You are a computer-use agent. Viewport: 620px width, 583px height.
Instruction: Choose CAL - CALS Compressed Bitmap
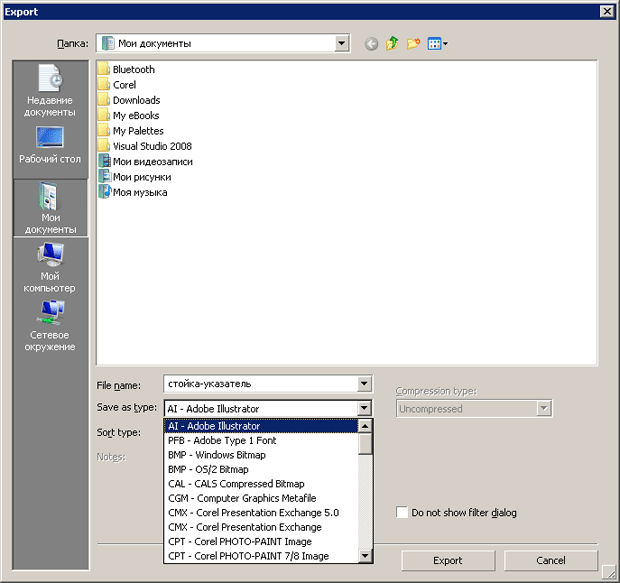[x=261, y=484]
